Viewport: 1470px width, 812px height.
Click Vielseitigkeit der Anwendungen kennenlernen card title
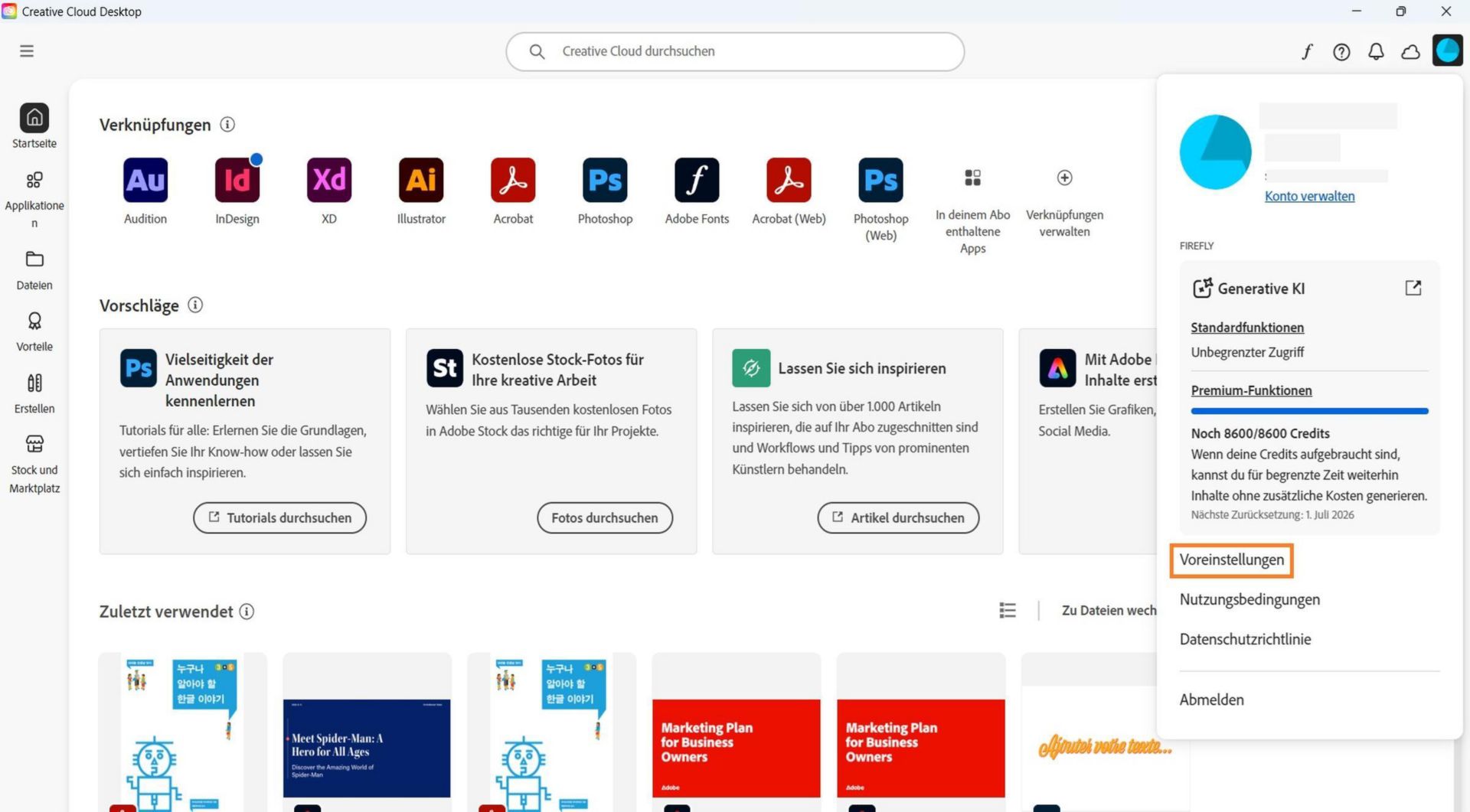click(x=219, y=380)
